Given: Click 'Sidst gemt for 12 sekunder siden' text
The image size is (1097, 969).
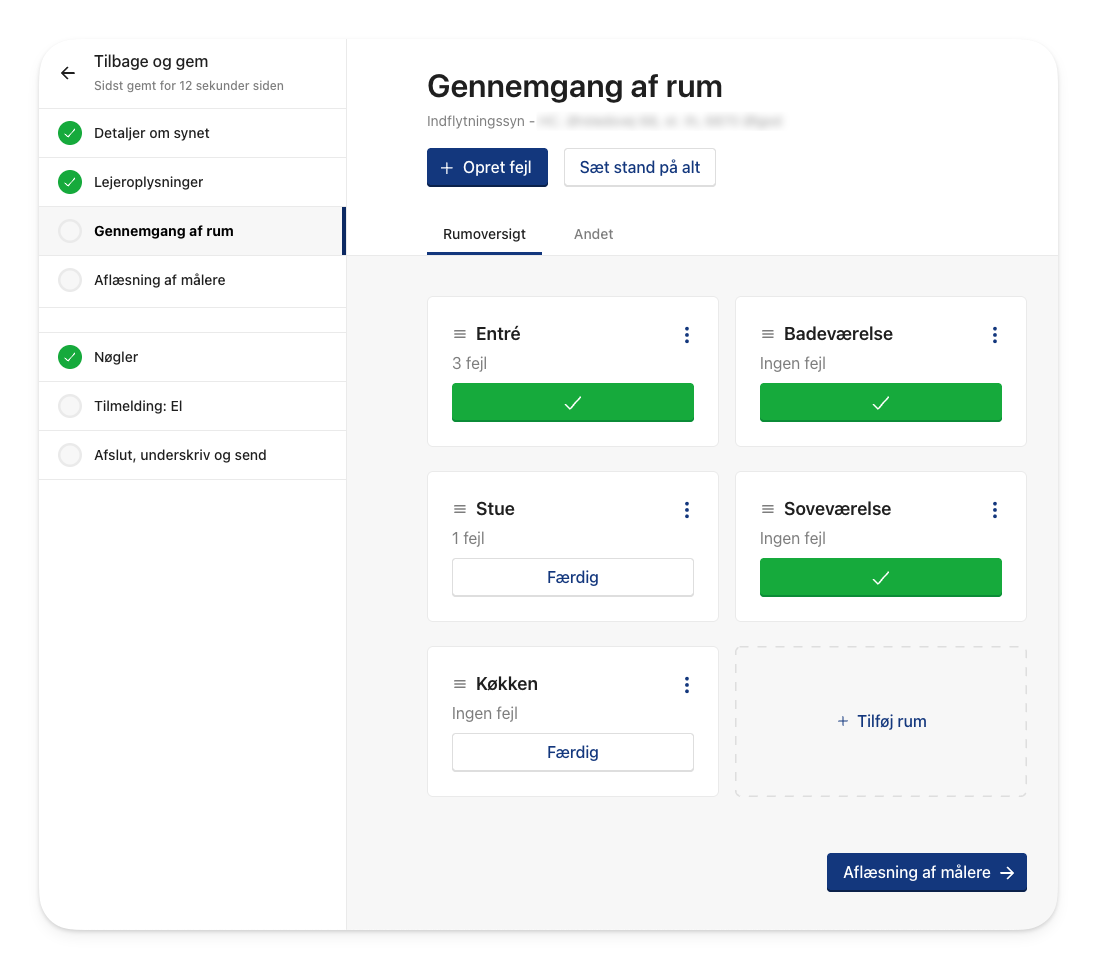Looking at the screenshot, I should point(189,85).
